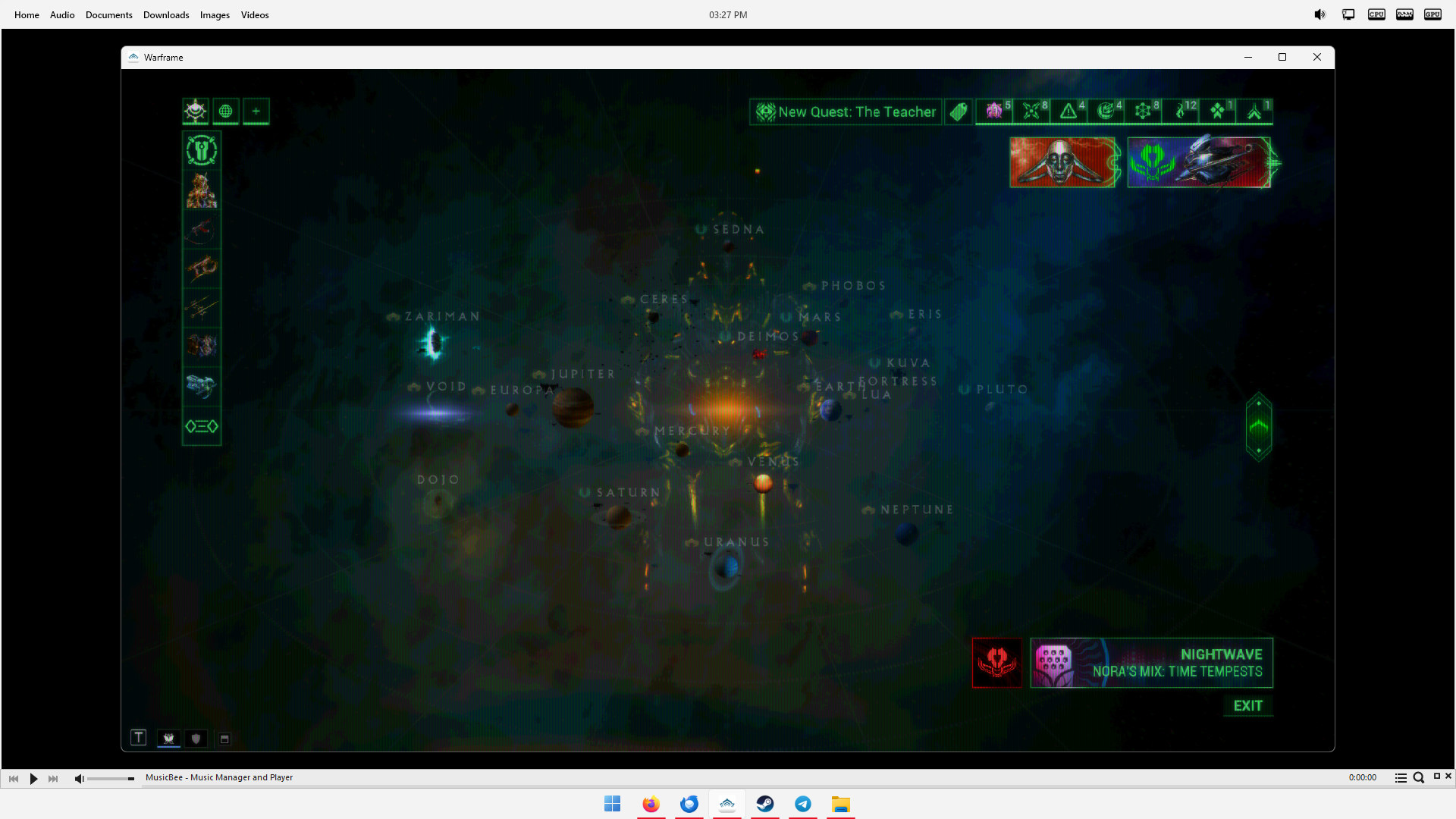The width and height of the screenshot is (1456, 819).
Task: Select the Warframe portrait in loadout sidebar
Action: tap(202, 190)
